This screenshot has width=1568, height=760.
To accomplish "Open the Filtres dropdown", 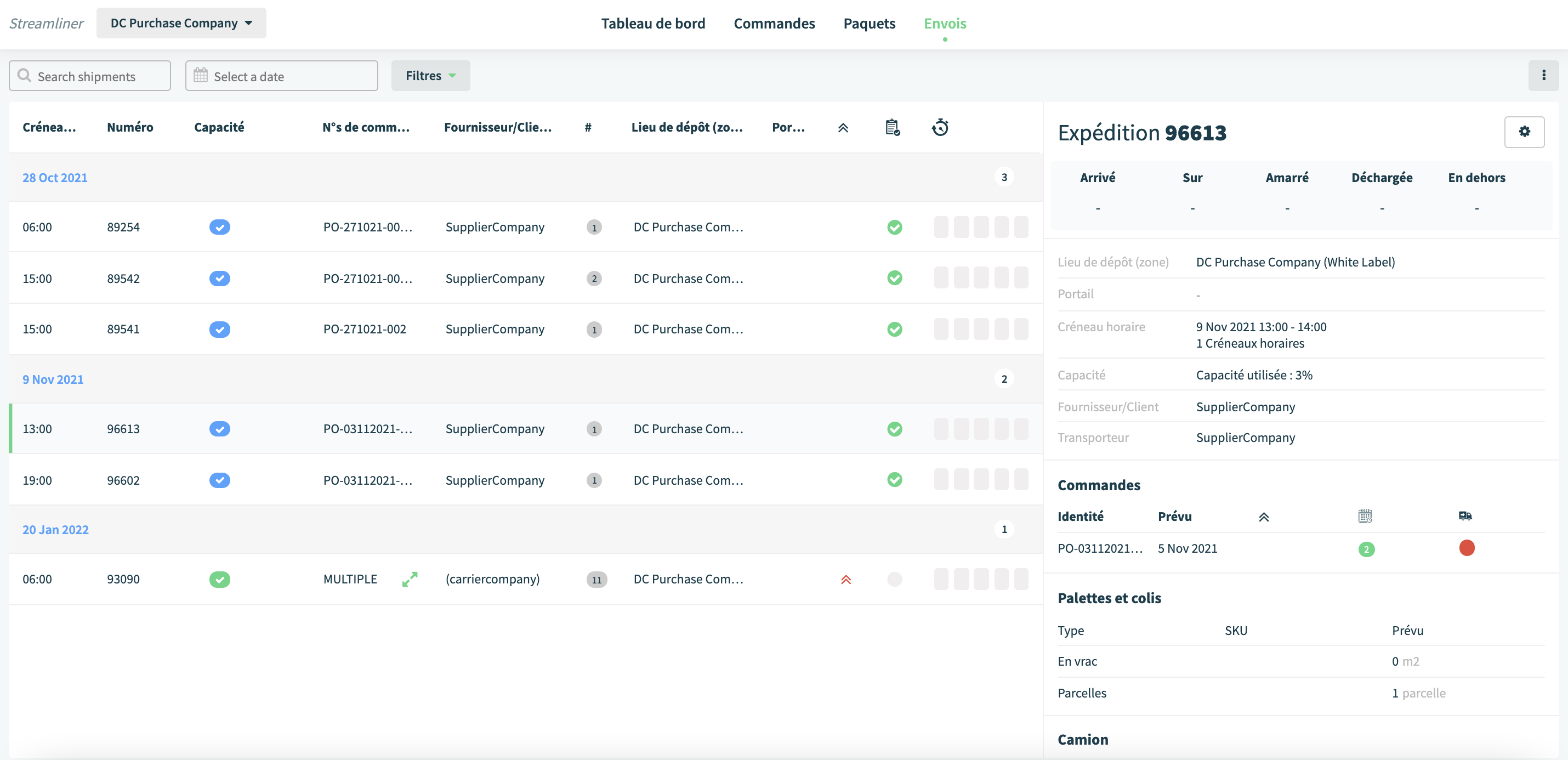I will 430,76.
